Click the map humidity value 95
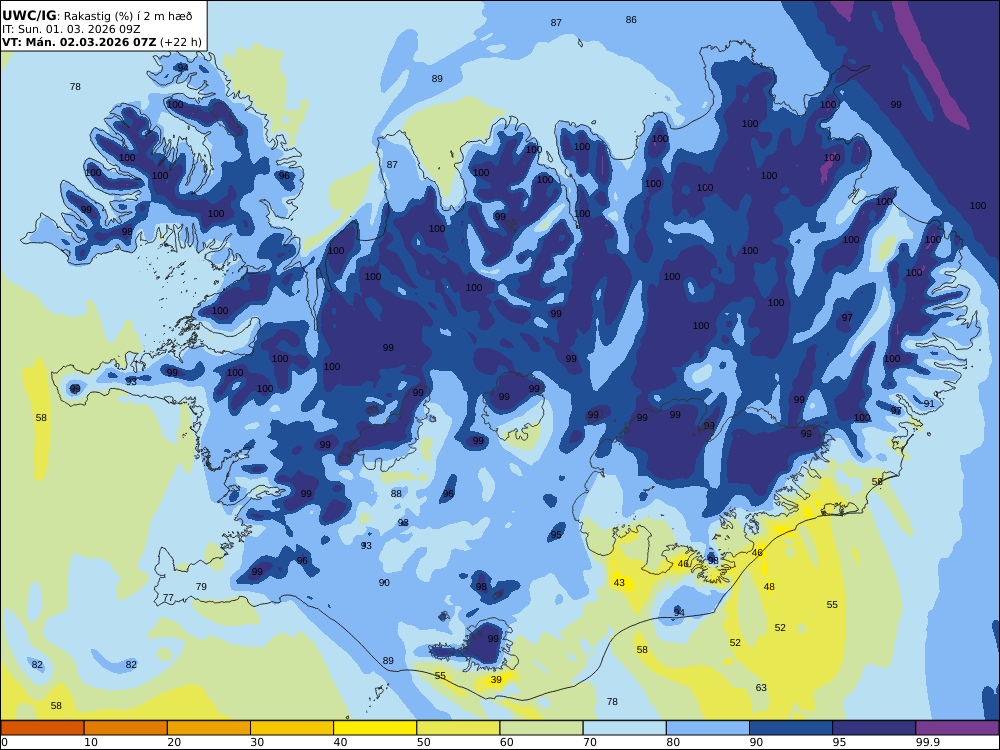 (557, 535)
